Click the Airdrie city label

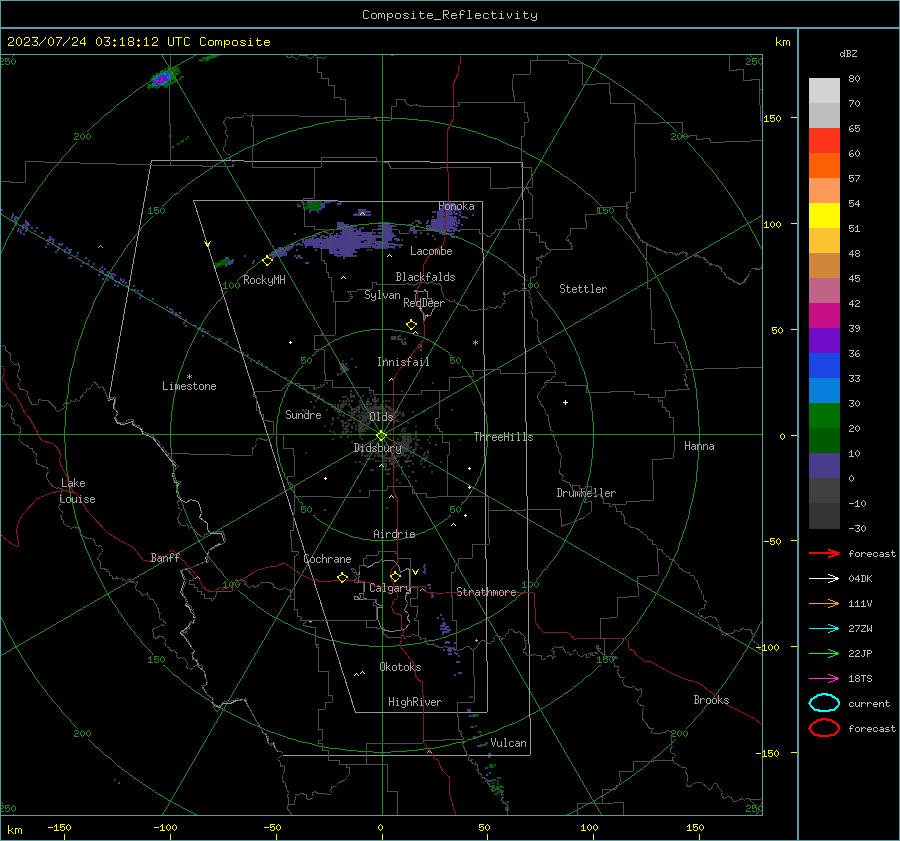(394, 534)
